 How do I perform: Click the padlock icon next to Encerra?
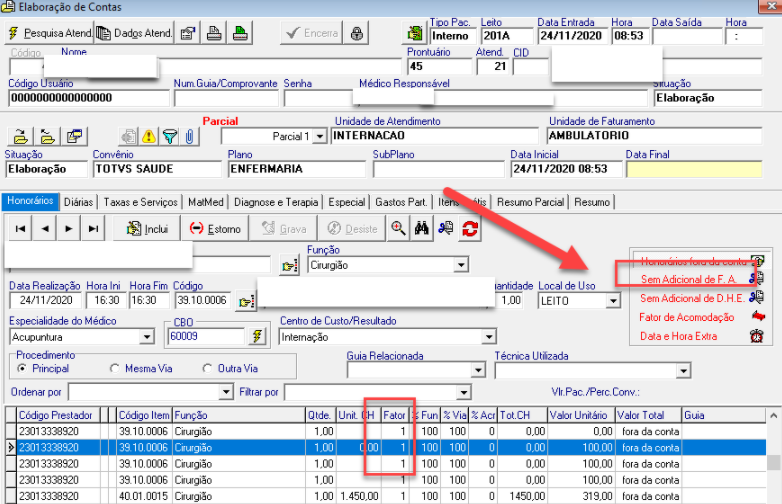[356, 33]
